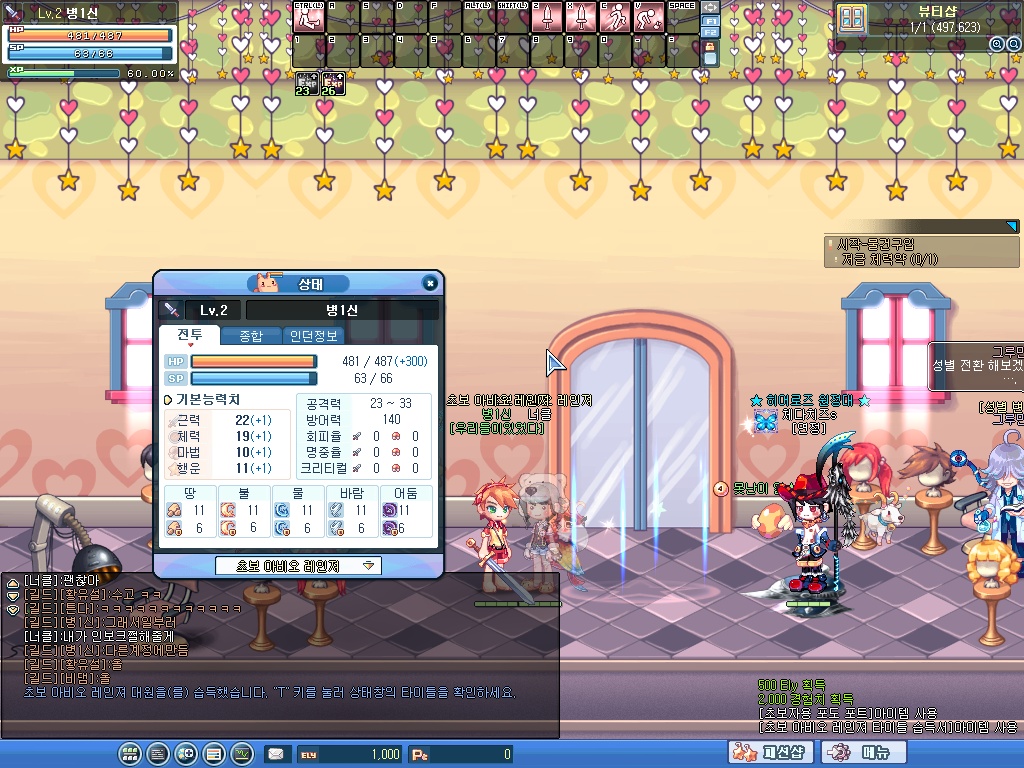
Task: Click the 병1신 character name in status window
Action: [342, 310]
